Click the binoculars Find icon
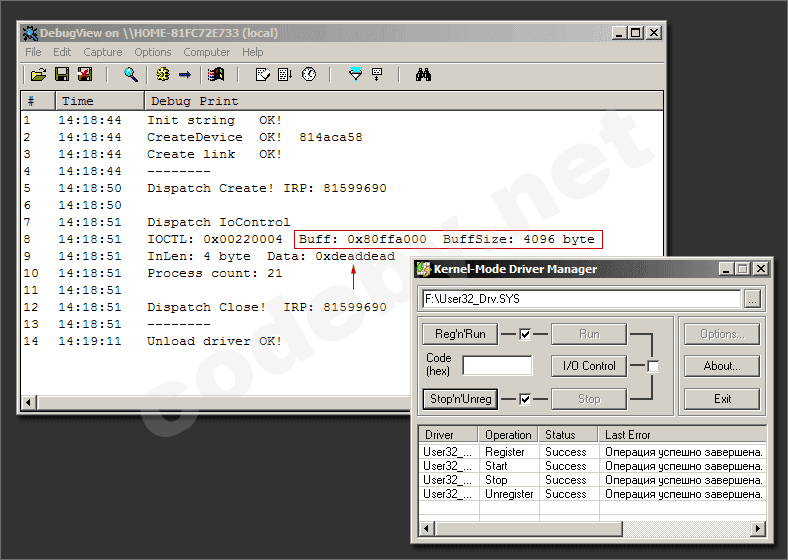 [x=423, y=75]
